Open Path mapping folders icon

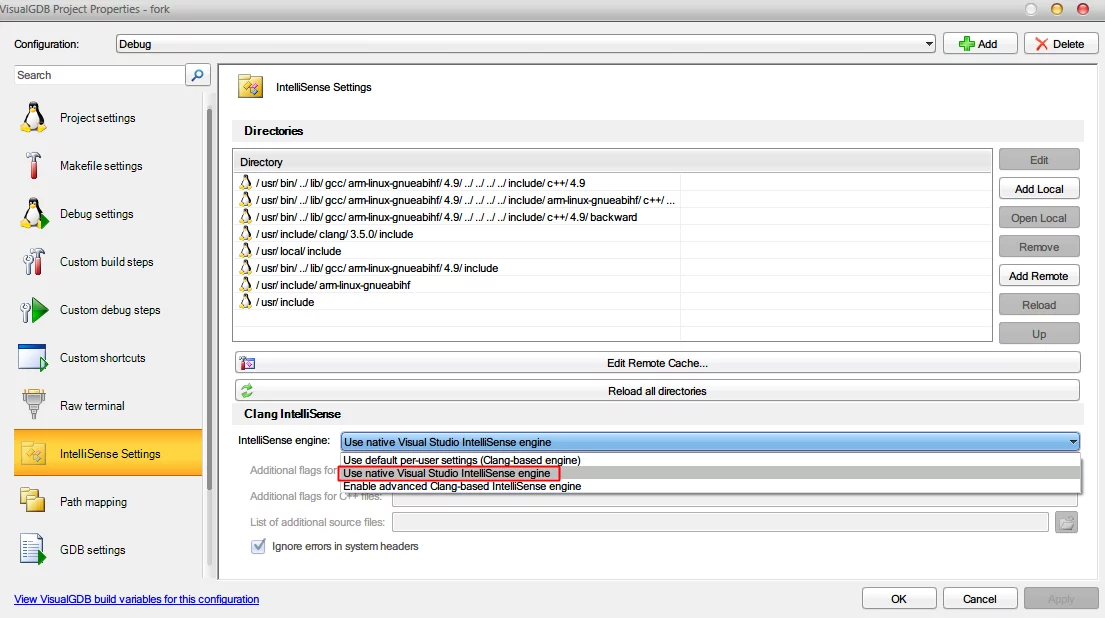[34, 502]
